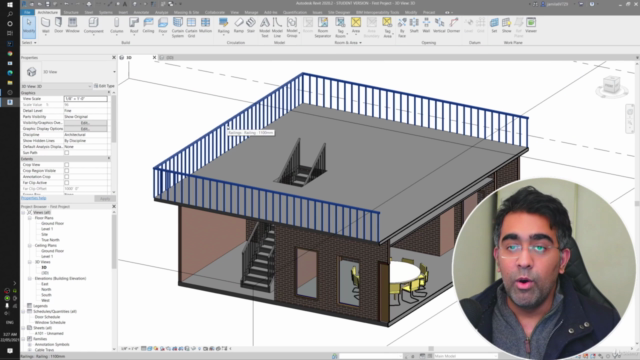
Task: Select the Curtain Grid tool
Action: click(191, 27)
